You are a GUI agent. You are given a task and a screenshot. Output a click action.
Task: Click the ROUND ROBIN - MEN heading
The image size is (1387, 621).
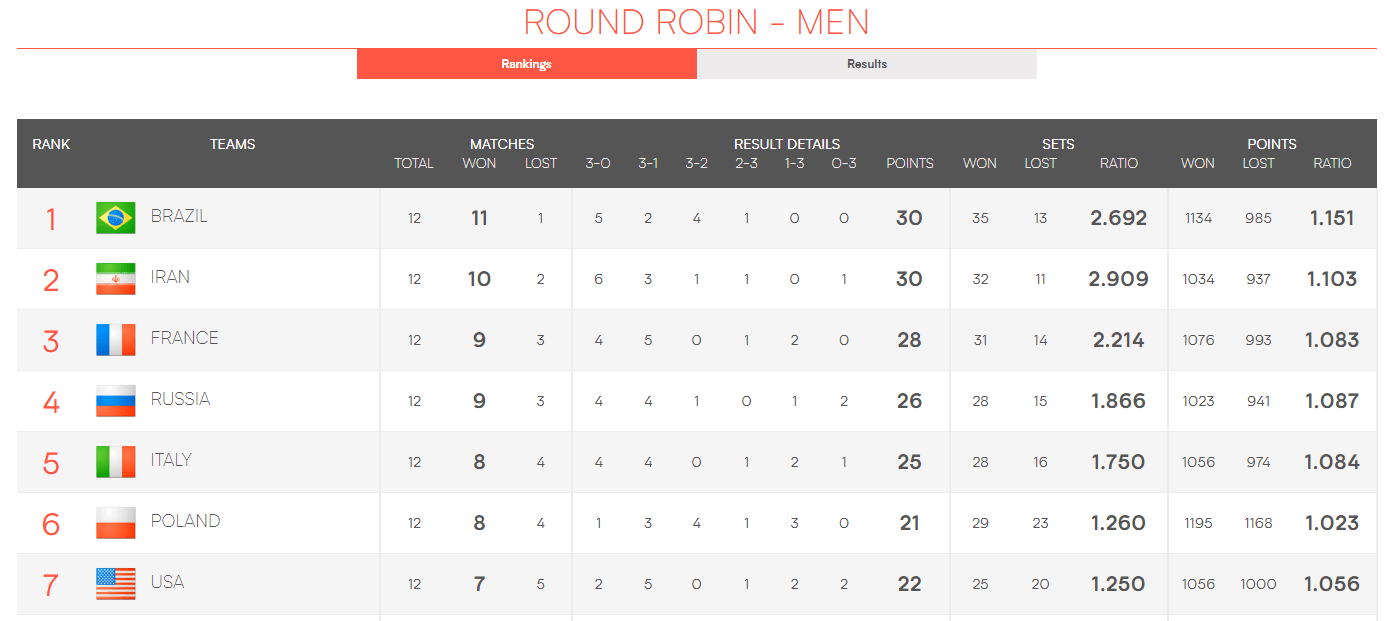[x=696, y=22]
